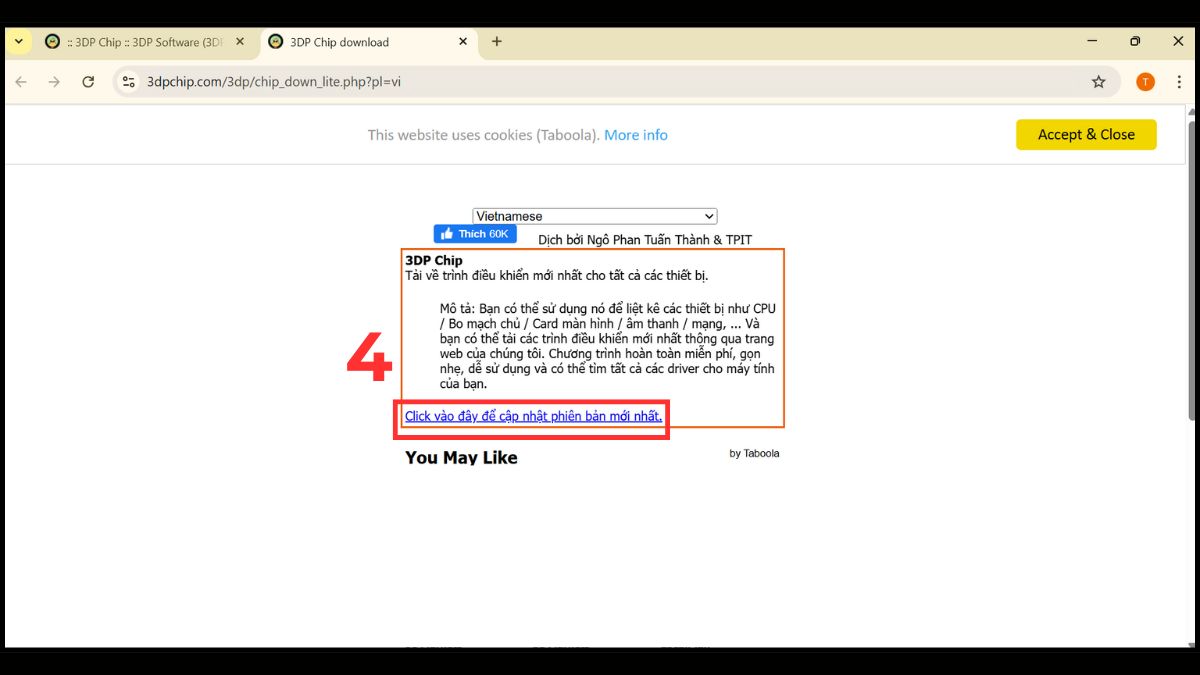Click the browser back arrow

coord(21,82)
